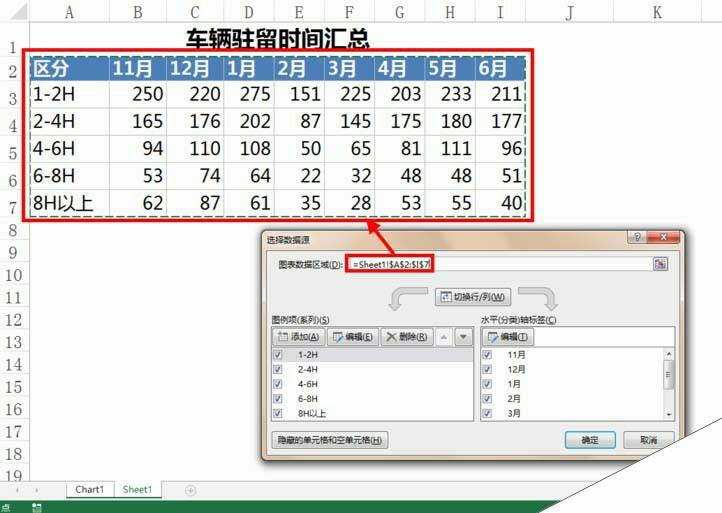722x513 pixels.
Task: Uncheck the 12月 category checkbox
Action: 487,369
